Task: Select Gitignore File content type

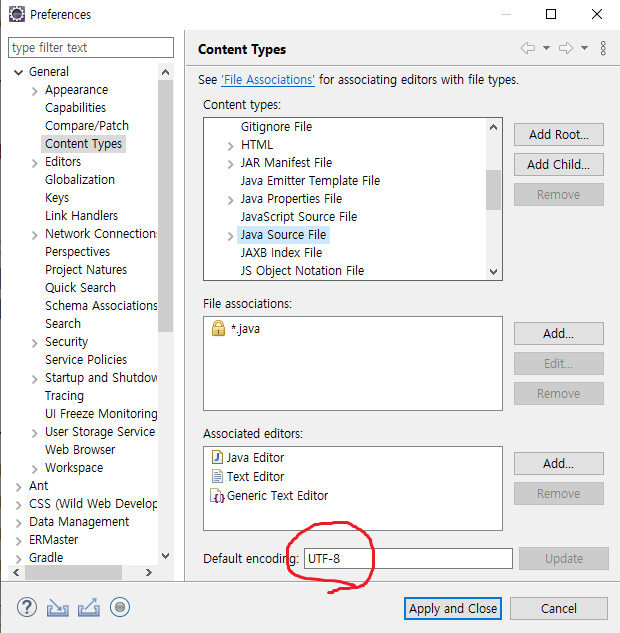Action: point(276,127)
